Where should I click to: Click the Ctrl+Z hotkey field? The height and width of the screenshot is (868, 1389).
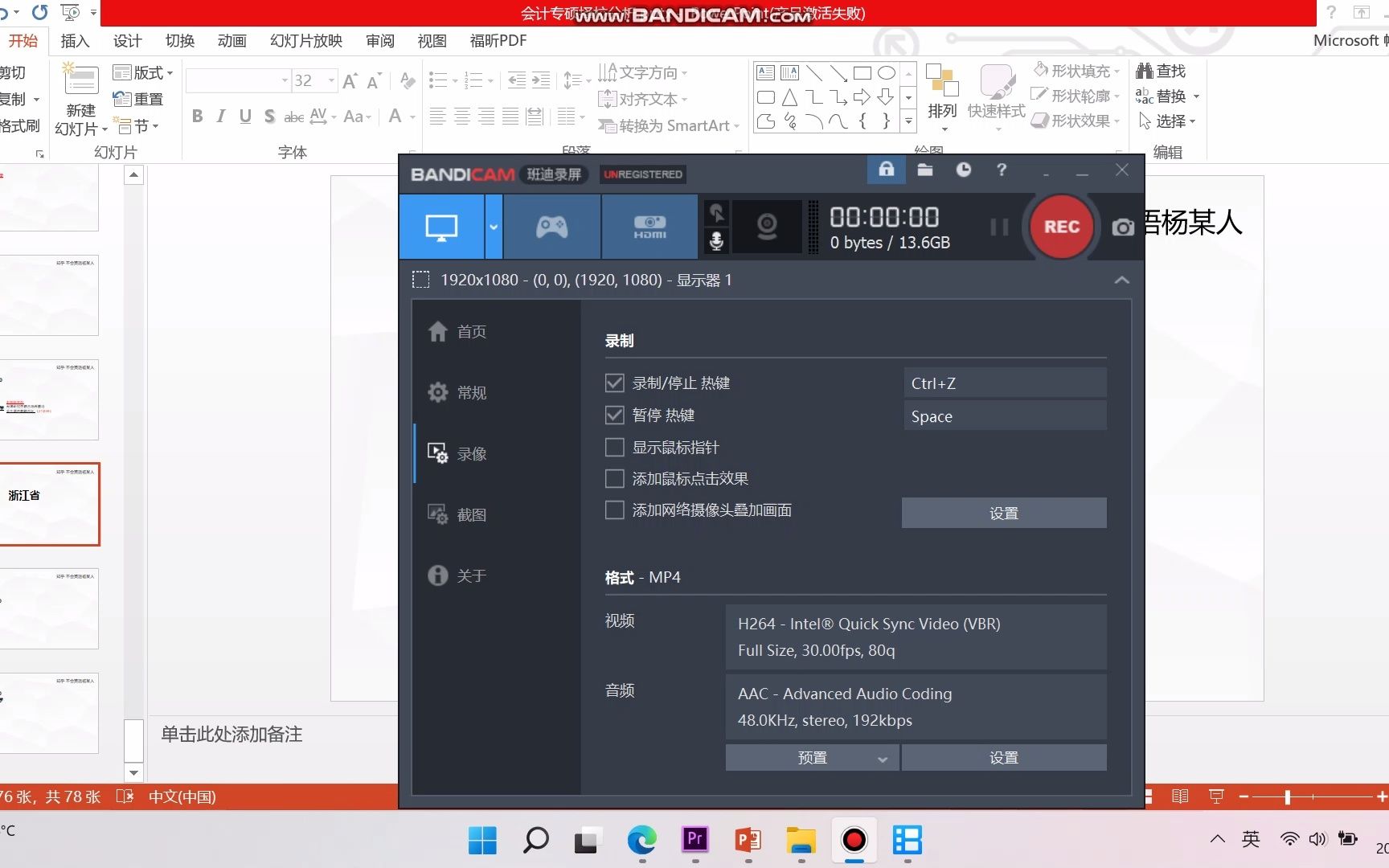click(x=1004, y=383)
